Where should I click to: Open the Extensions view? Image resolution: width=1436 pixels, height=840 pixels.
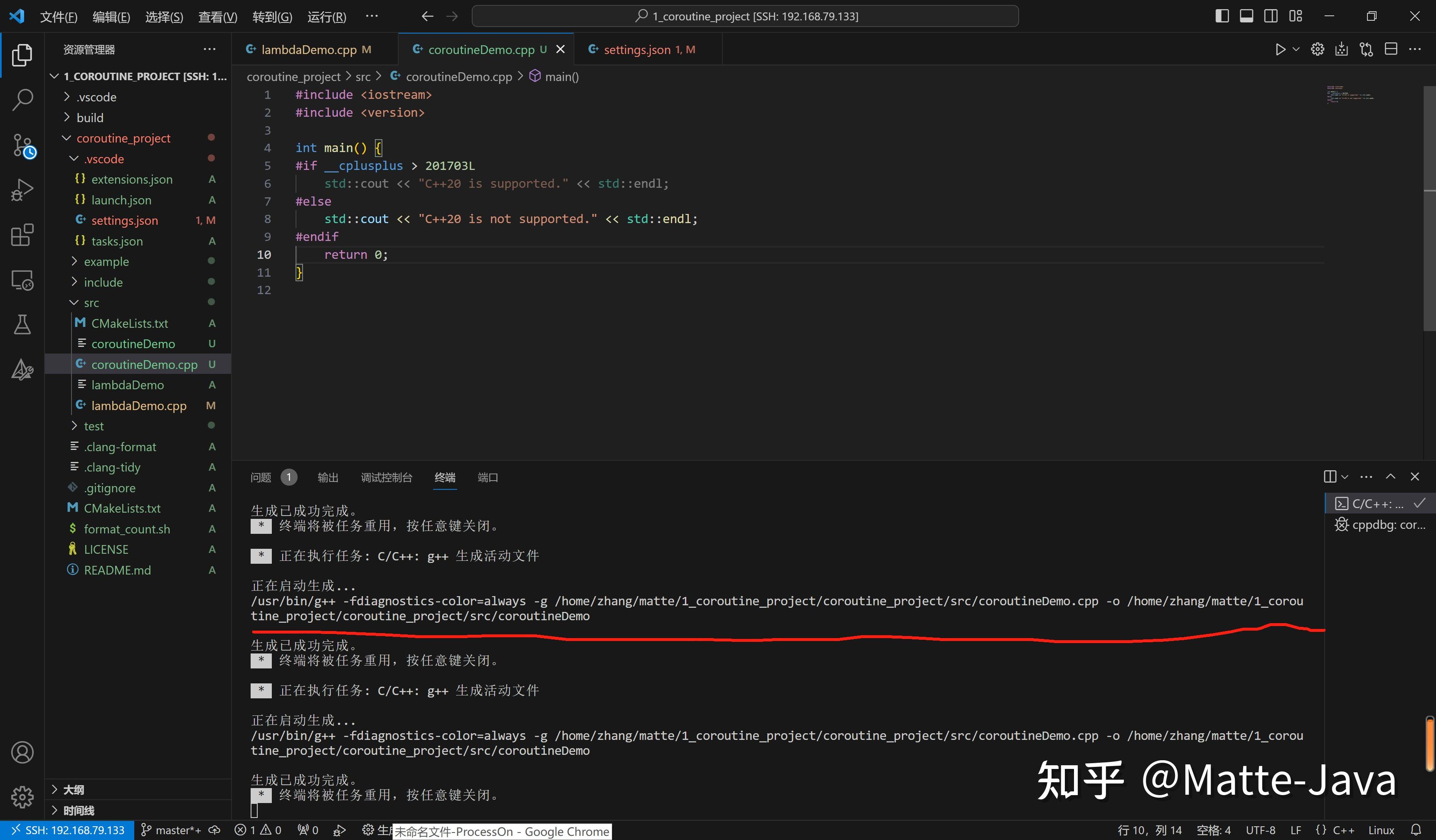coord(22,235)
